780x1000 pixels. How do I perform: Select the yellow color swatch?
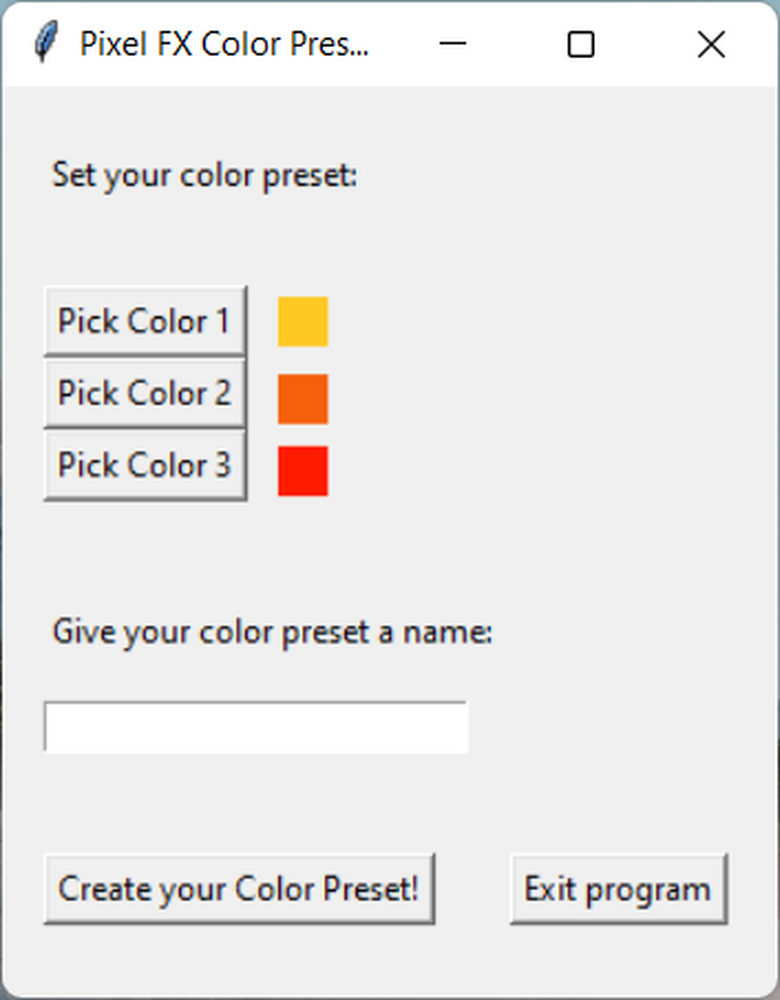(302, 321)
